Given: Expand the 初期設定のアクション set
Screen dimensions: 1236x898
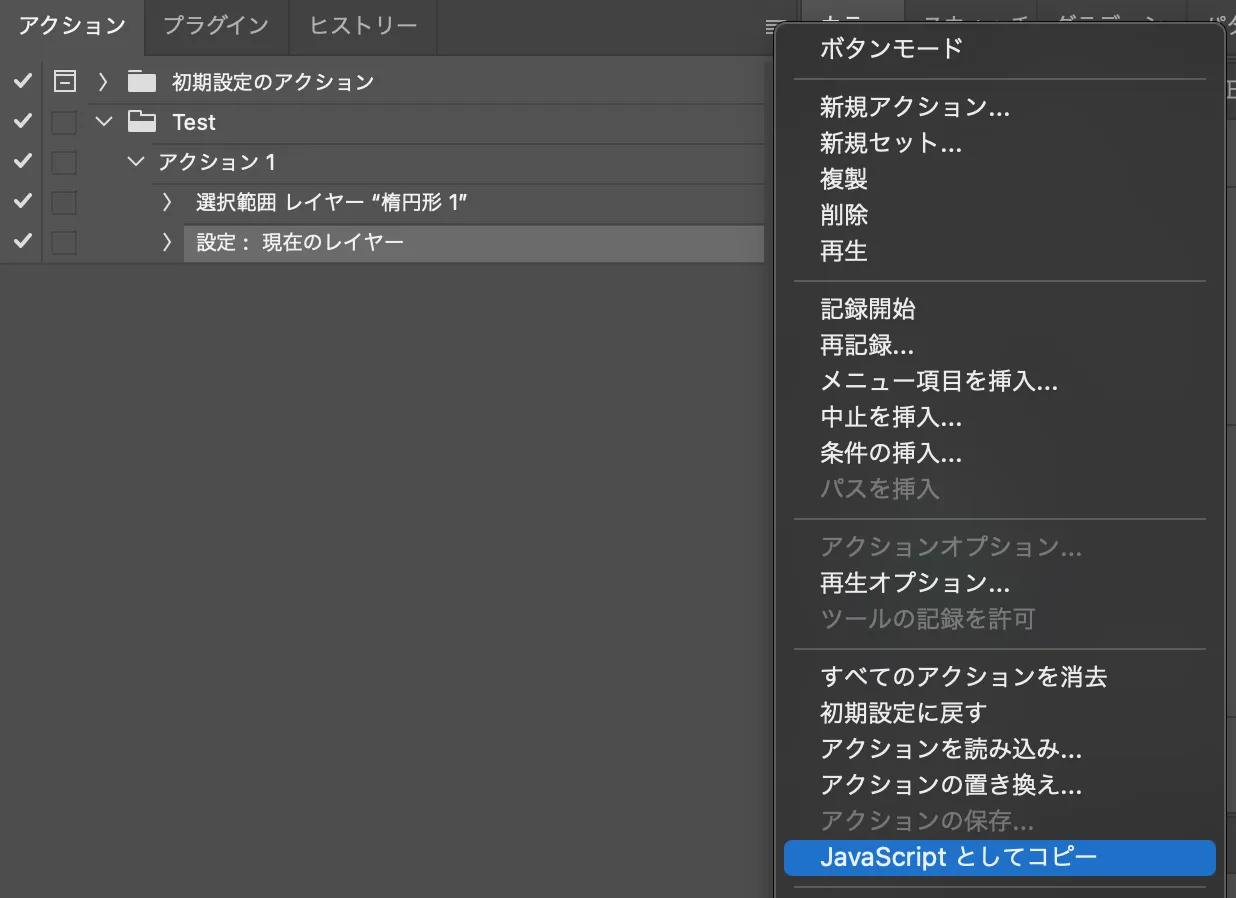Looking at the screenshot, I should tap(103, 82).
